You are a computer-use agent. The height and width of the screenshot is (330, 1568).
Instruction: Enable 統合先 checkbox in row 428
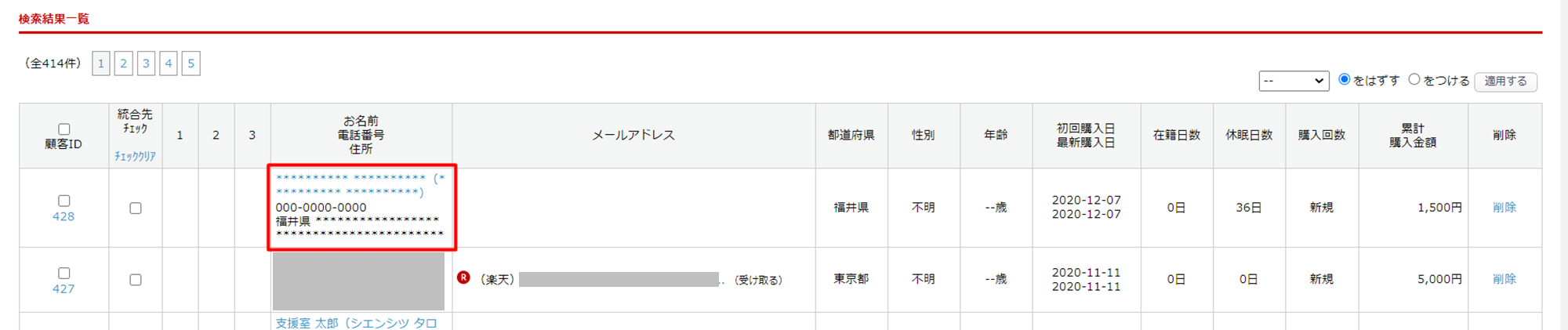(x=136, y=209)
